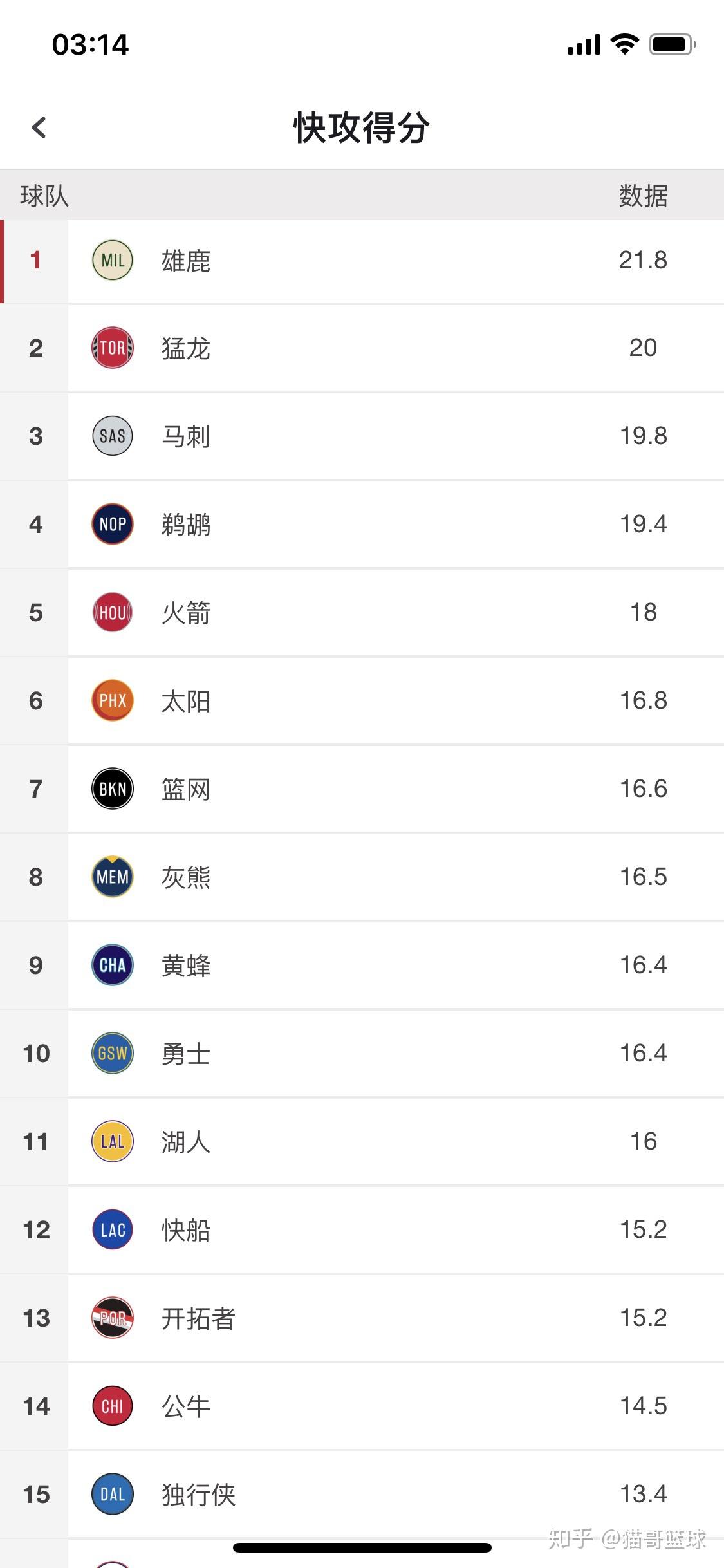Tap the MEM Grizzlies team logo

(113, 877)
